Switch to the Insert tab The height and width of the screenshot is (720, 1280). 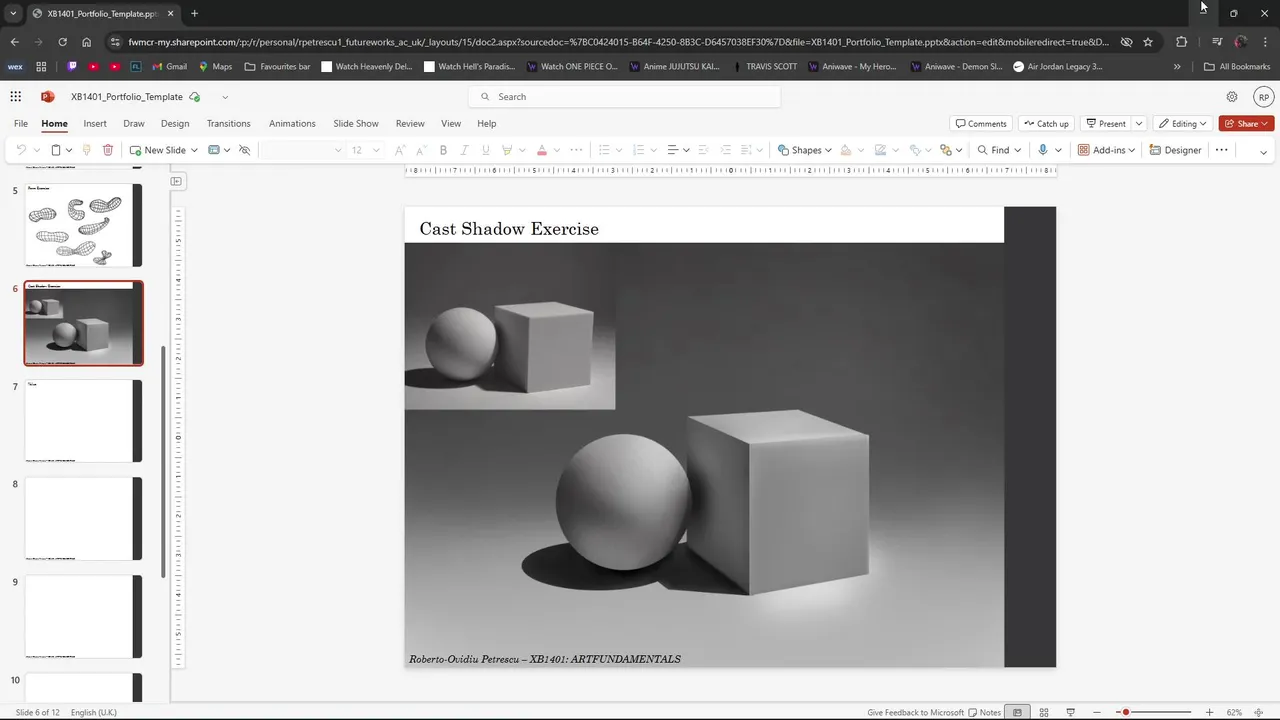coord(95,124)
